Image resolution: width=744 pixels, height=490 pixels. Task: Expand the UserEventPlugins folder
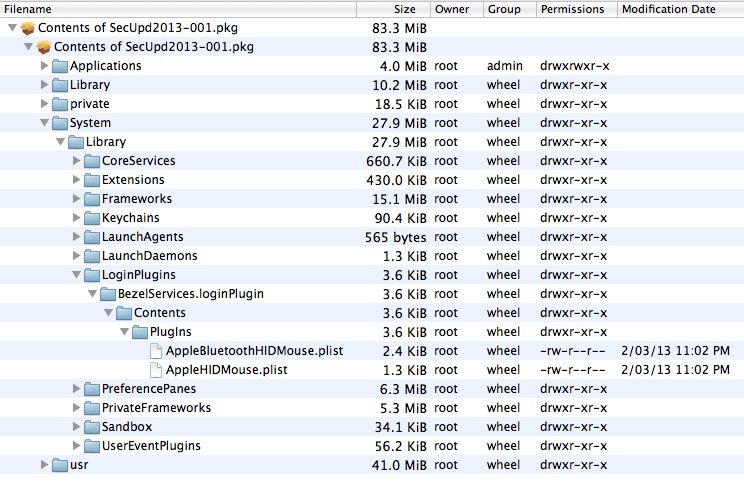click(x=77, y=445)
